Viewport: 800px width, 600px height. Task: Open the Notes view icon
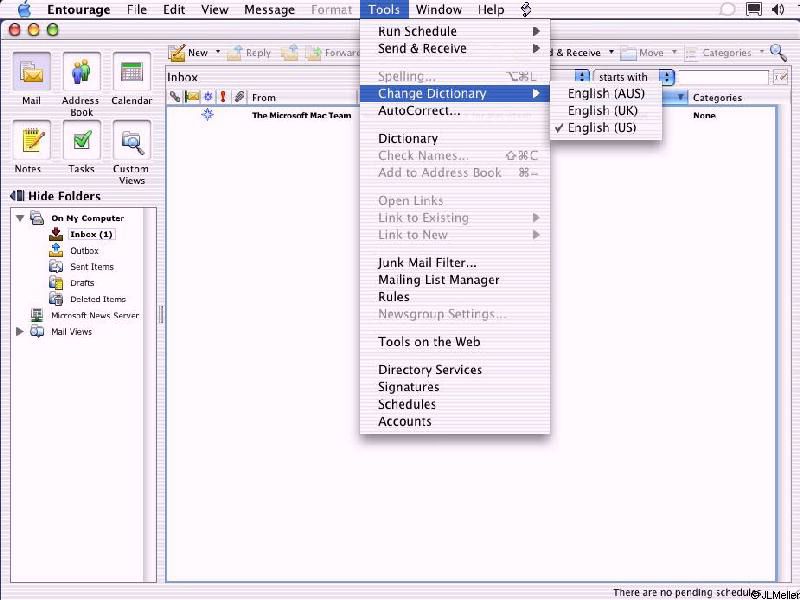(31, 140)
